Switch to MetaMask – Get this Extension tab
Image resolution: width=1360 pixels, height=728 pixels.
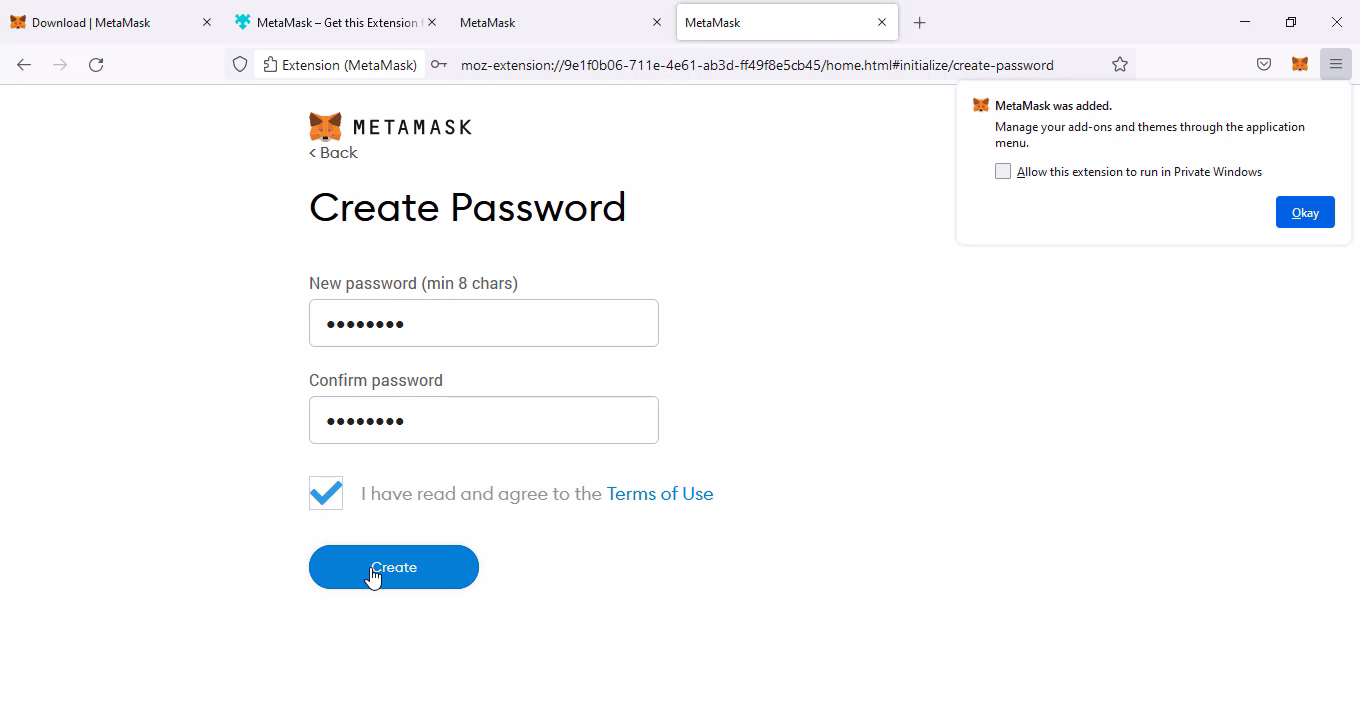coord(330,22)
